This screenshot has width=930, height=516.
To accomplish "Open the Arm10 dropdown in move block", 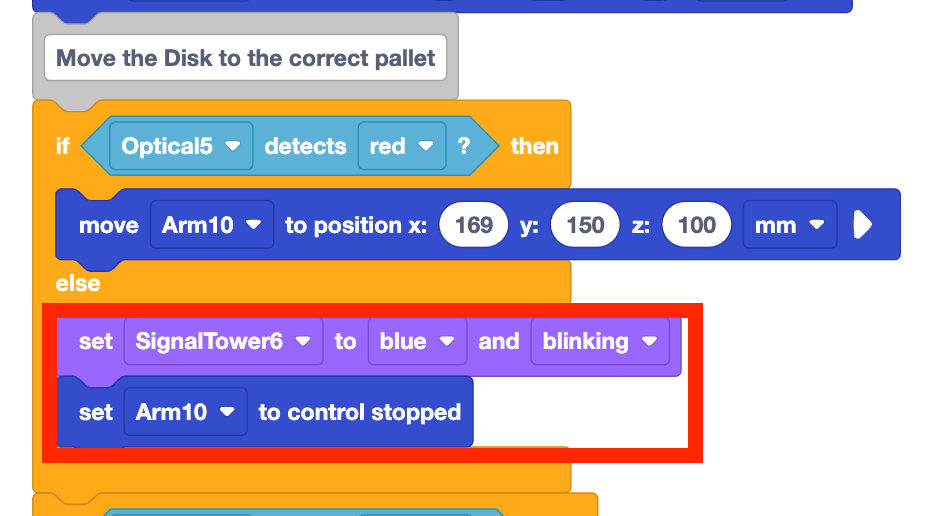I will (x=212, y=225).
